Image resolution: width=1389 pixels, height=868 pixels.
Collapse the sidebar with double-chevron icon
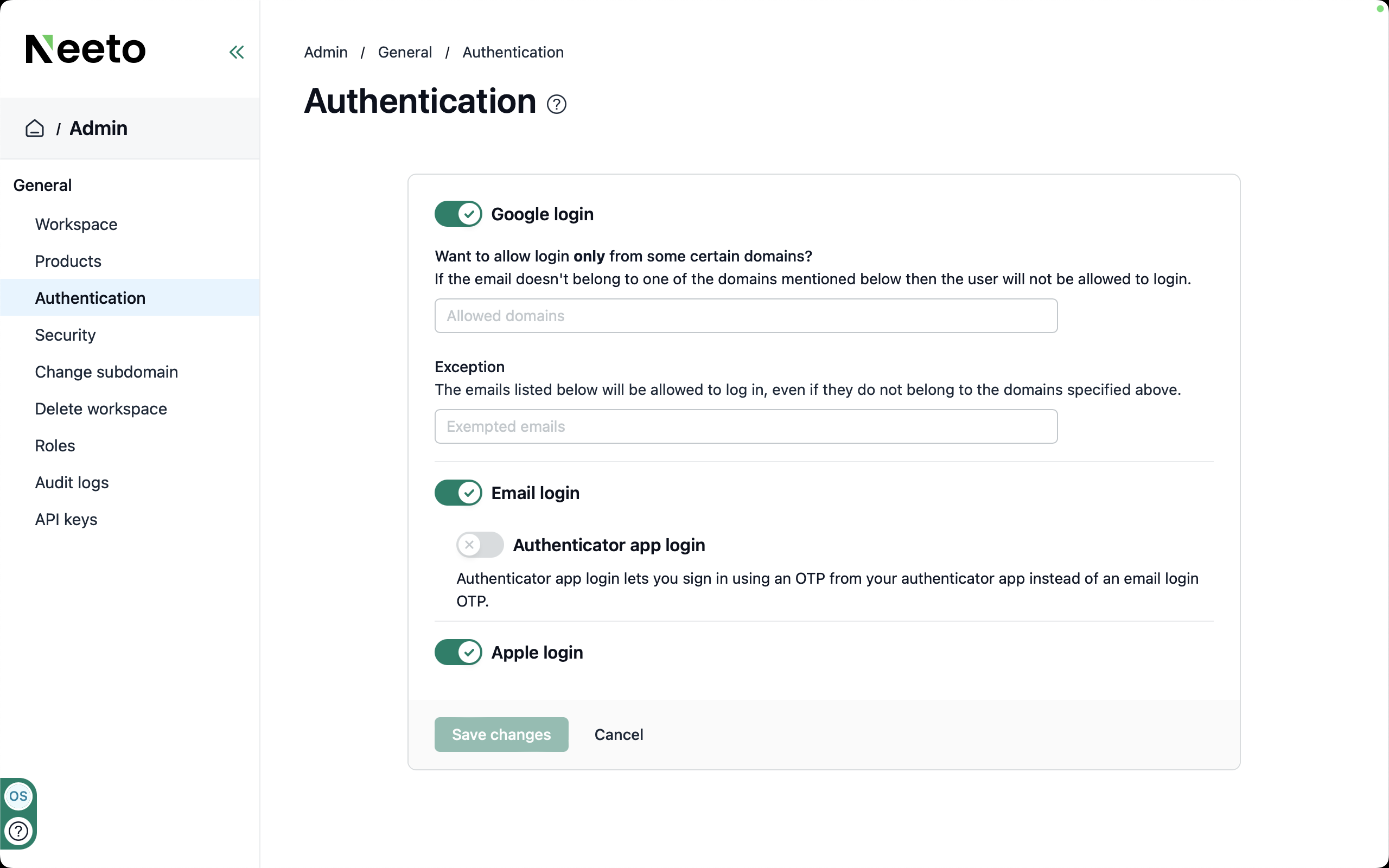click(x=237, y=52)
